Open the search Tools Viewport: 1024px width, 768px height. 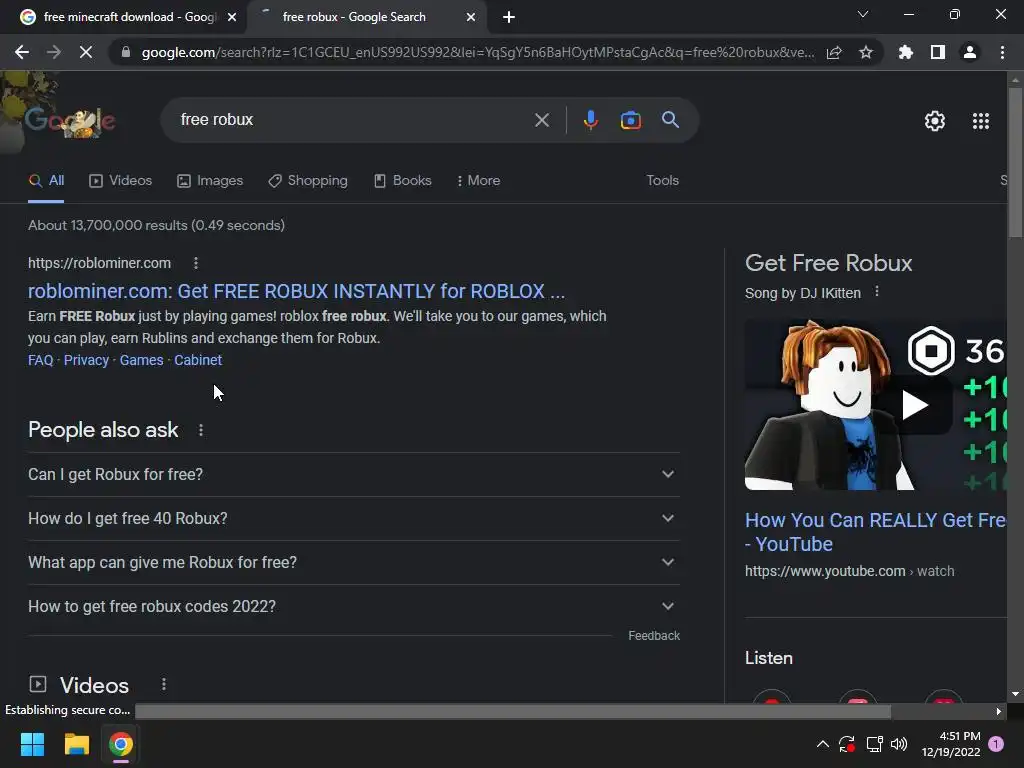pyautogui.click(x=662, y=180)
